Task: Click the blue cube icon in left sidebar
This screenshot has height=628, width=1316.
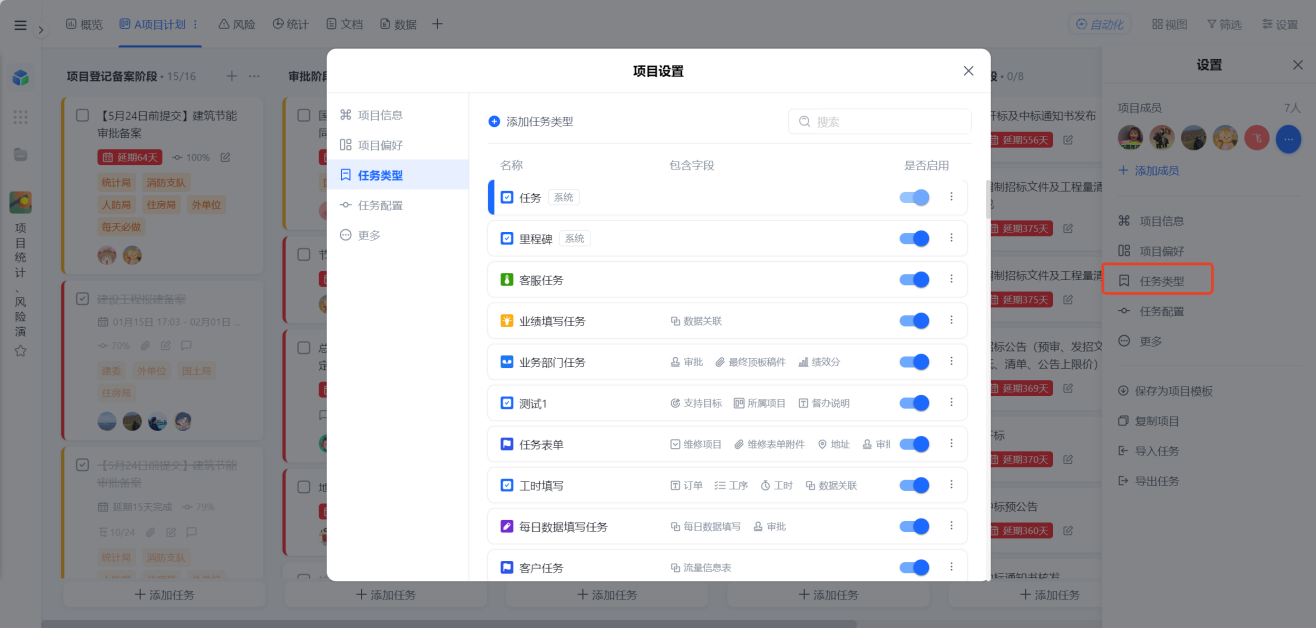Action: point(20,77)
